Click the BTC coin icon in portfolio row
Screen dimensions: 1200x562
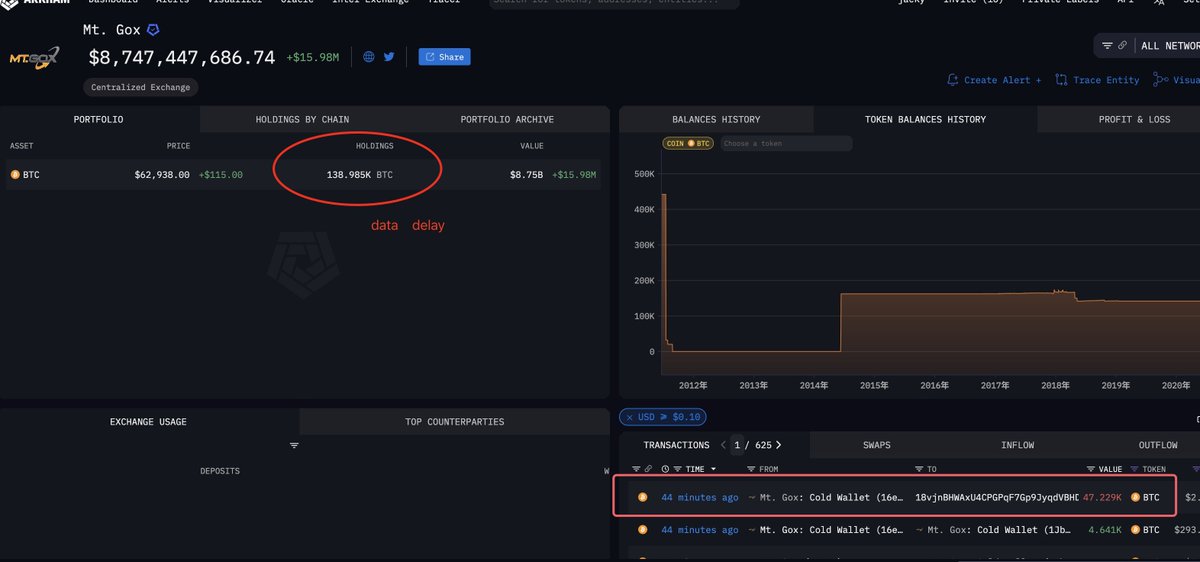[15, 174]
